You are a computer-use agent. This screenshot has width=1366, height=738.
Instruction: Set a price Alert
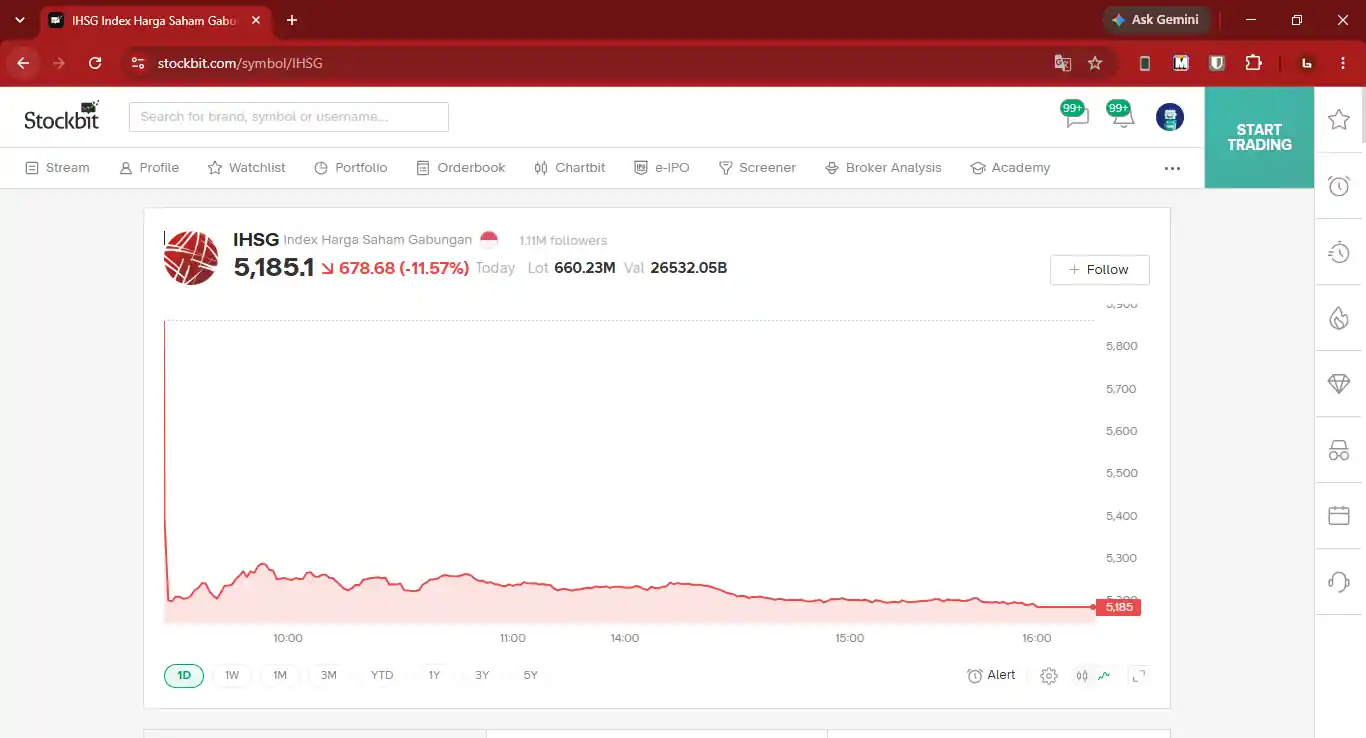(x=991, y=676)
